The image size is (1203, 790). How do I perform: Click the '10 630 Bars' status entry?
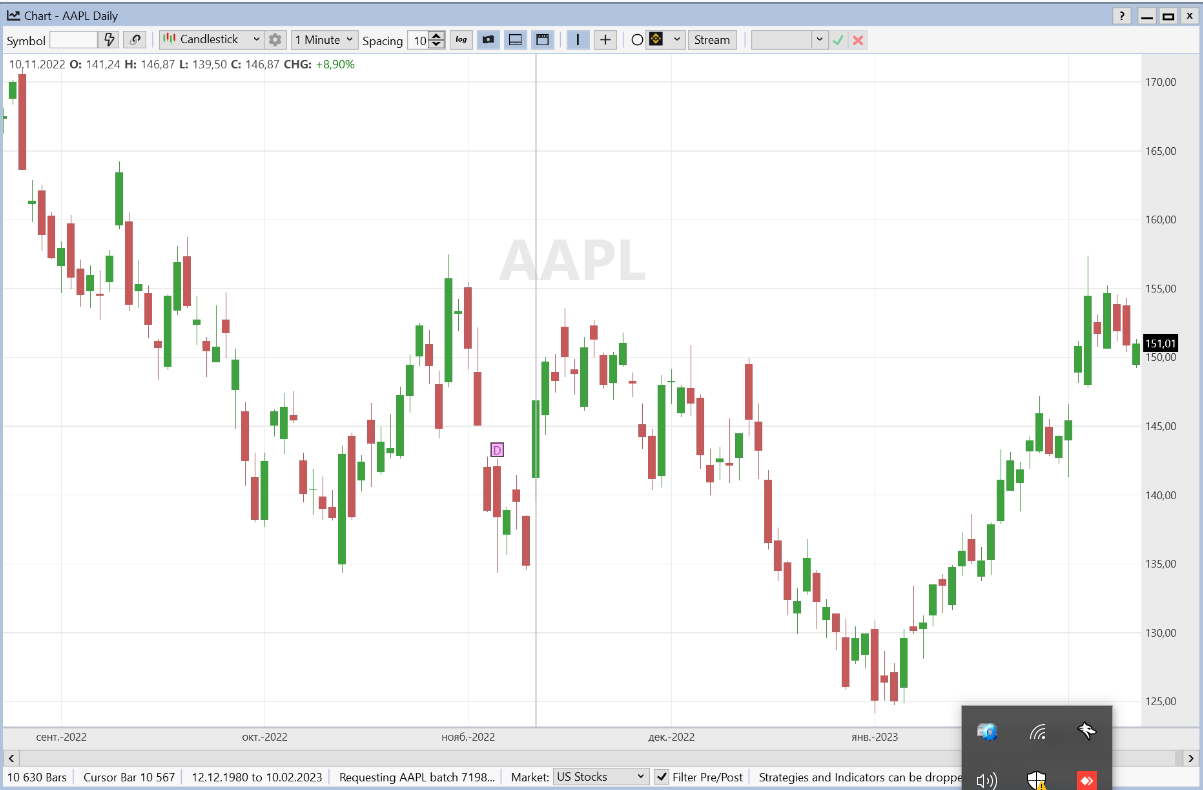(37, 777)
